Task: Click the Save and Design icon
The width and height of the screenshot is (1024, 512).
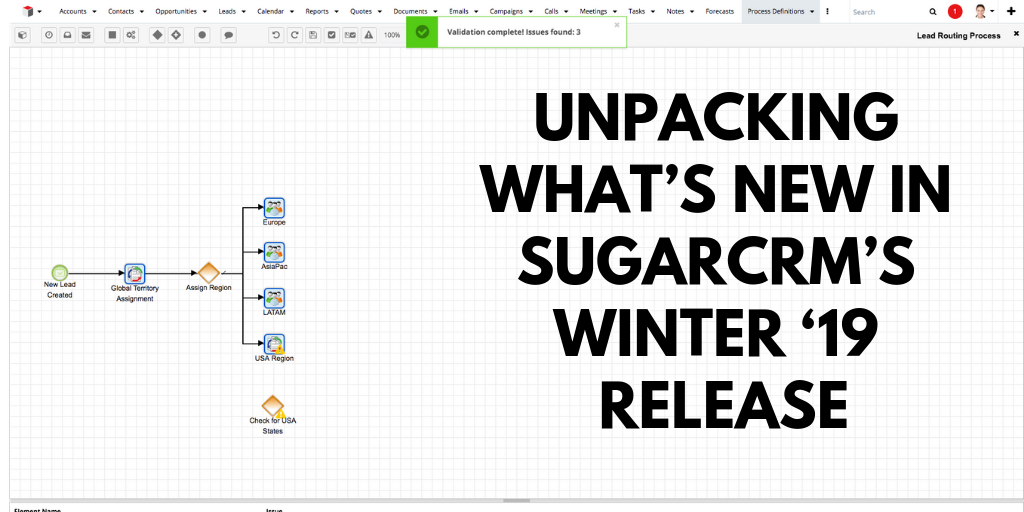Action: tap(351, 35)
